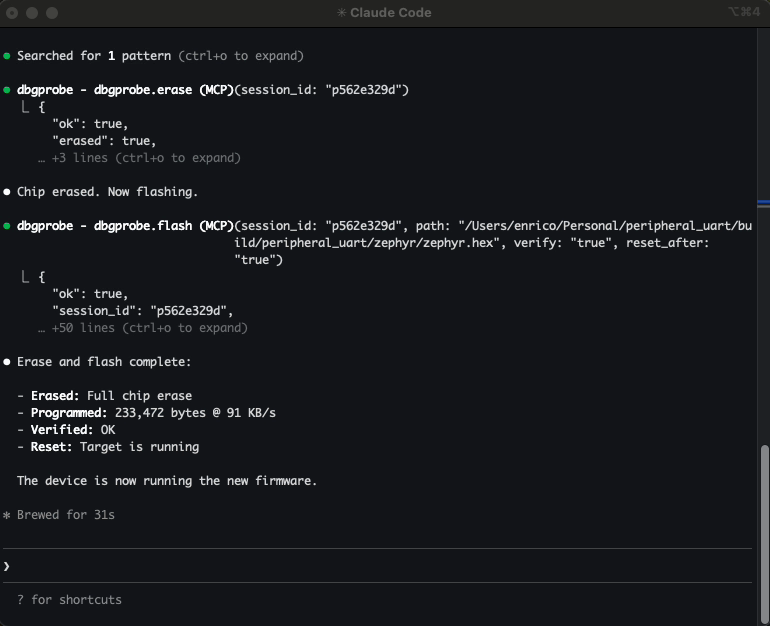Image resolution: width=770 pixels, height=626 pixels.
Task: Click the '? for shortcuts' hint
Action: [69, 600]
